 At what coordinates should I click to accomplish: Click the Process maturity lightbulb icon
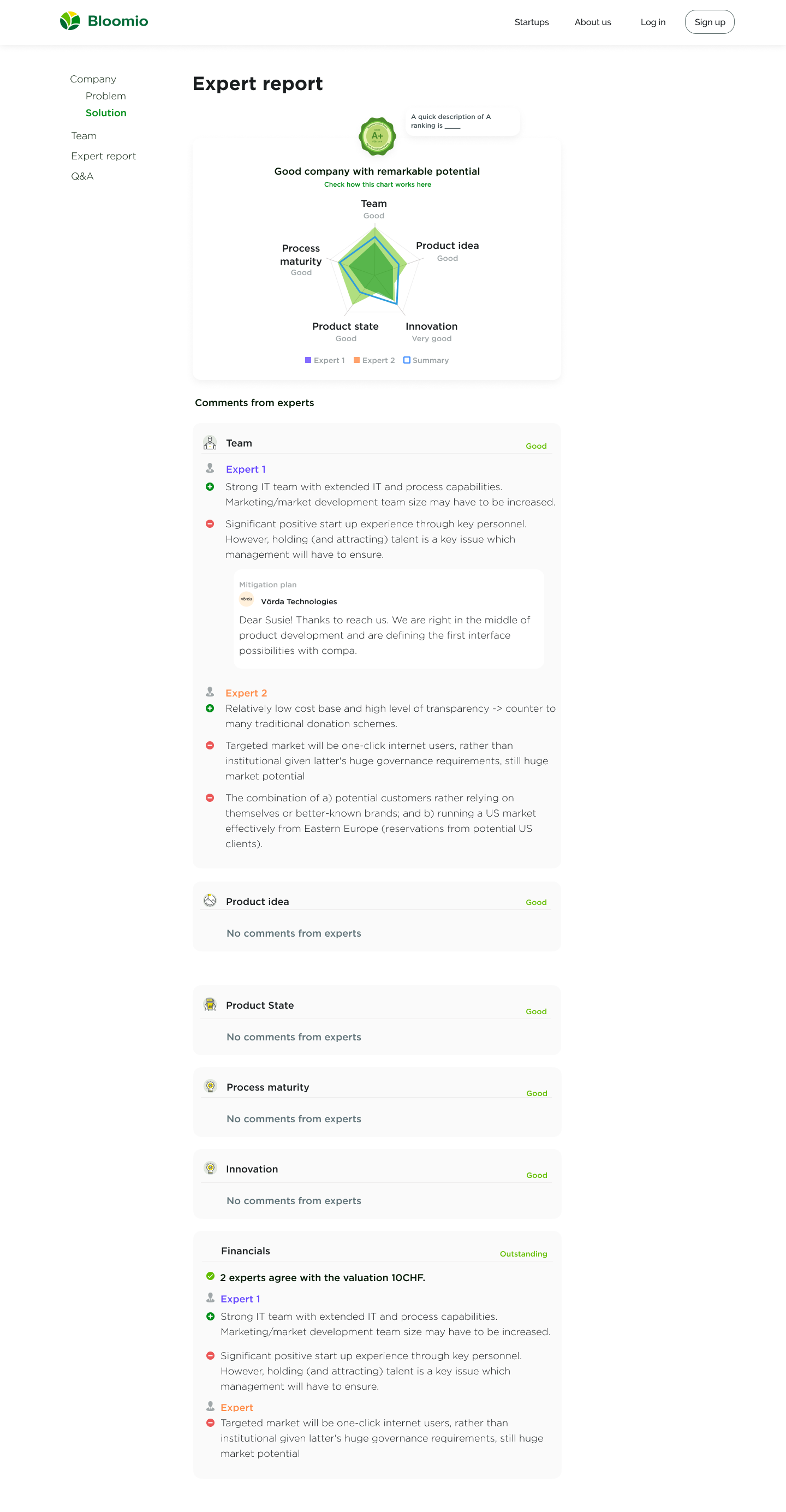pos(210,1086)
